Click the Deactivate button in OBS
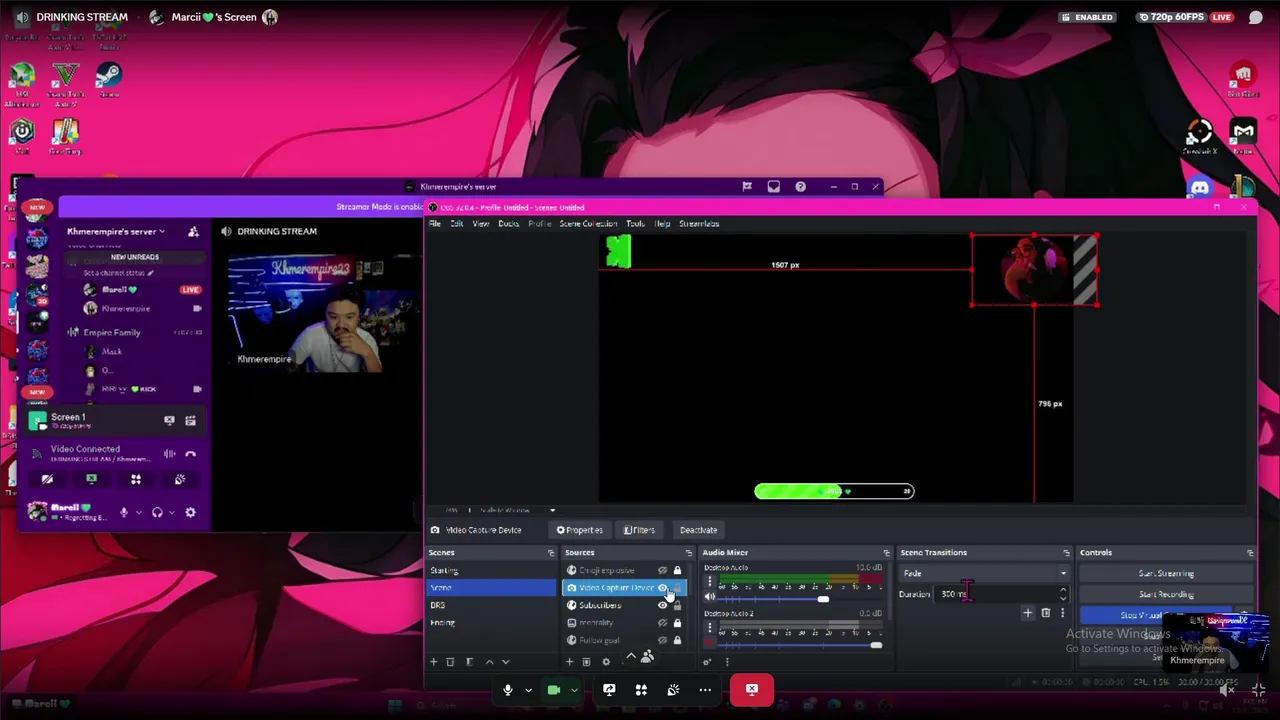 tap(698, 530)
